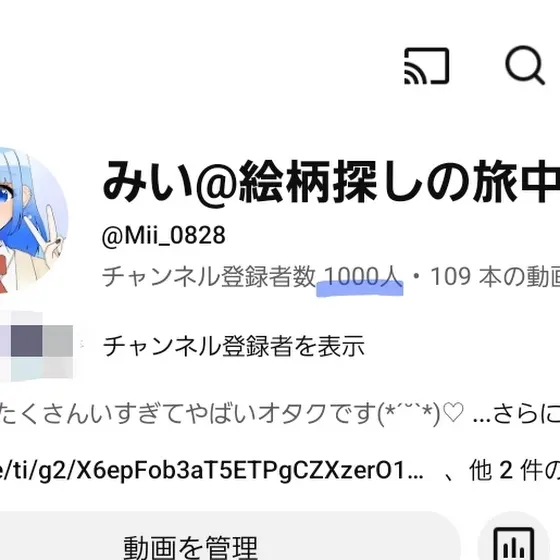The width and height of the screenshot is (560, 560).
Task: Tap the blurred subscriber avatars thumbnail
Action: [36, 345]
